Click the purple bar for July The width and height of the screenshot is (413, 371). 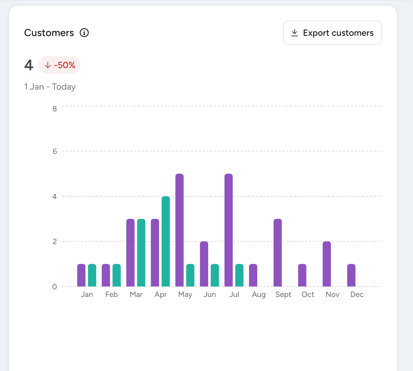tap(229, 230)
